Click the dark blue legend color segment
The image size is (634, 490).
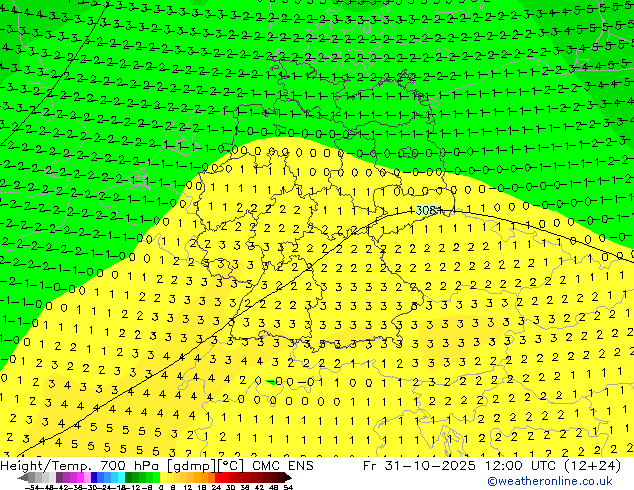coord(94,478)
